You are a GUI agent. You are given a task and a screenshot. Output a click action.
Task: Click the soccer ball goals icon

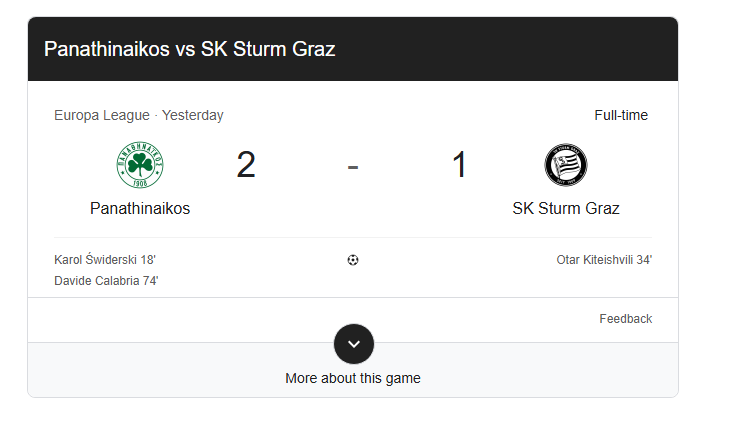(x=353, y=260)
